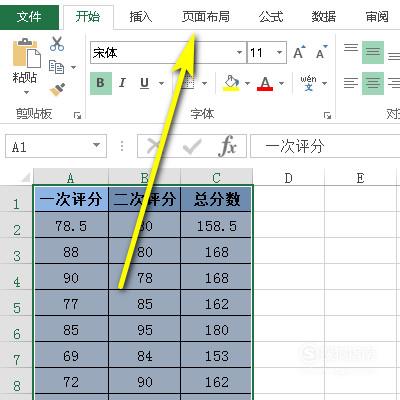Open font group dialog launcher
Image resolution: width=400 pixels, height=400 pixels.
(327, 115)
